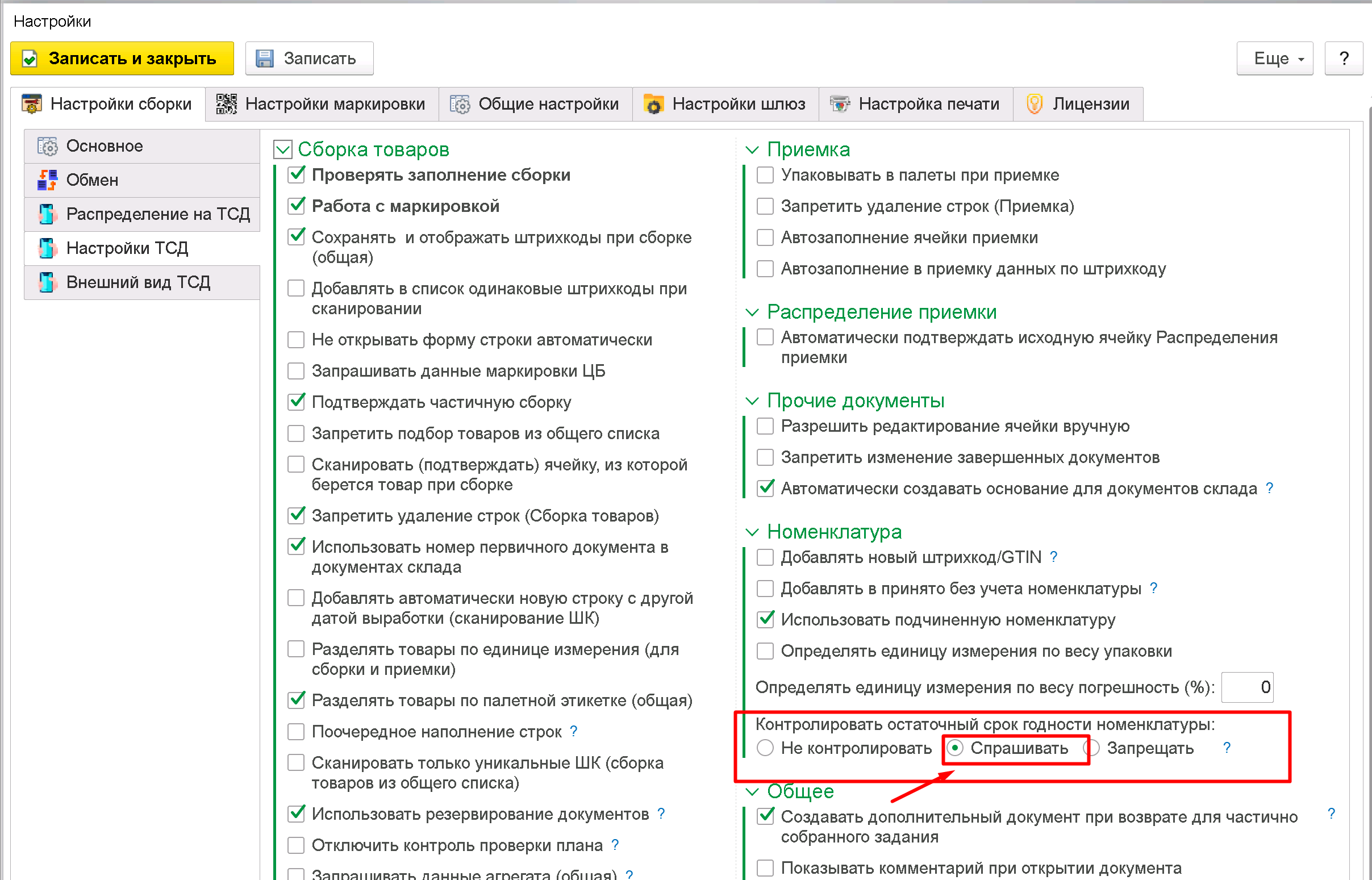Click the help question mark beside Запрещать

pos(1227,748)
